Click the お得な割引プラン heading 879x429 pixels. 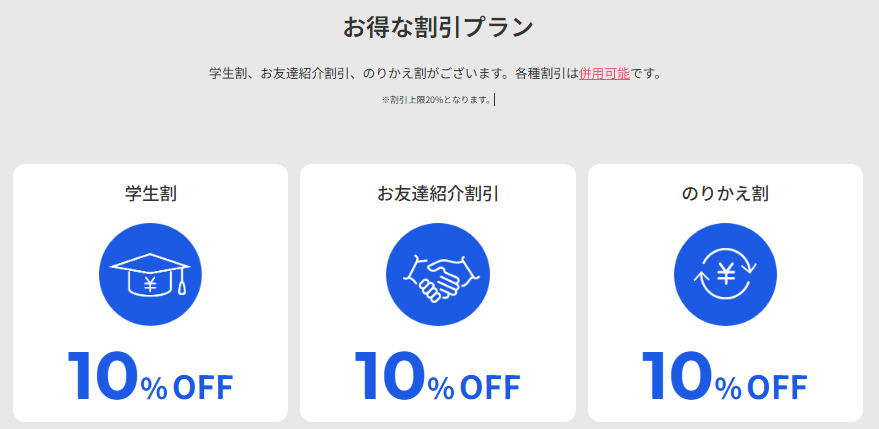pos(439,27)
